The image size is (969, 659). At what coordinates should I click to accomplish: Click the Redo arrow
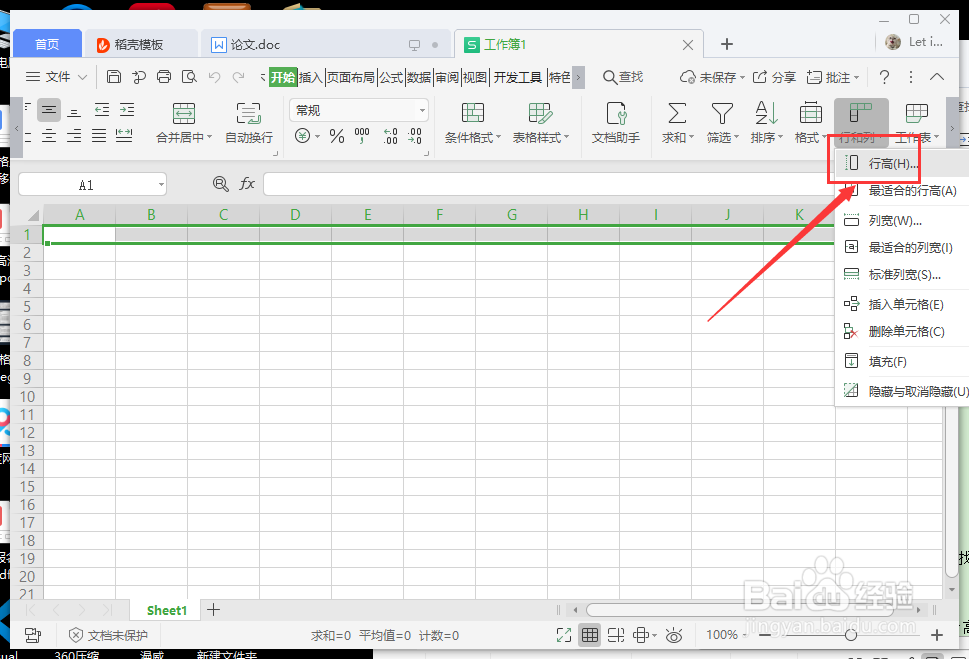coord(239,77)
